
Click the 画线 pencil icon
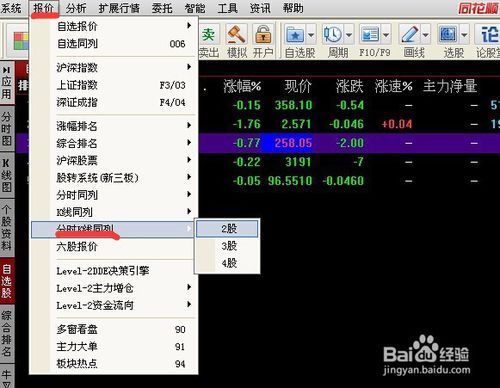click(x=410, y=35)
